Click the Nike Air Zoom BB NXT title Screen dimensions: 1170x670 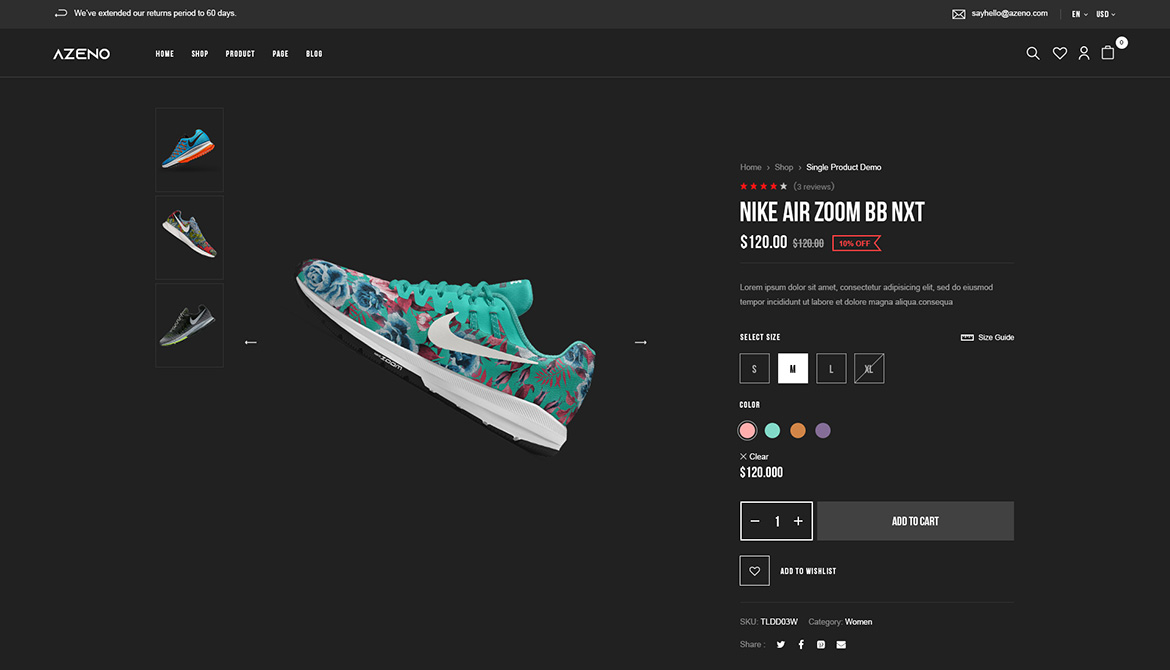(x=832, y=212)
